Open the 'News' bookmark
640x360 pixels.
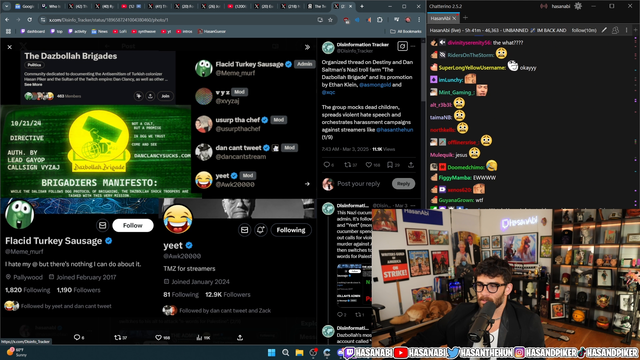(99, 31)
